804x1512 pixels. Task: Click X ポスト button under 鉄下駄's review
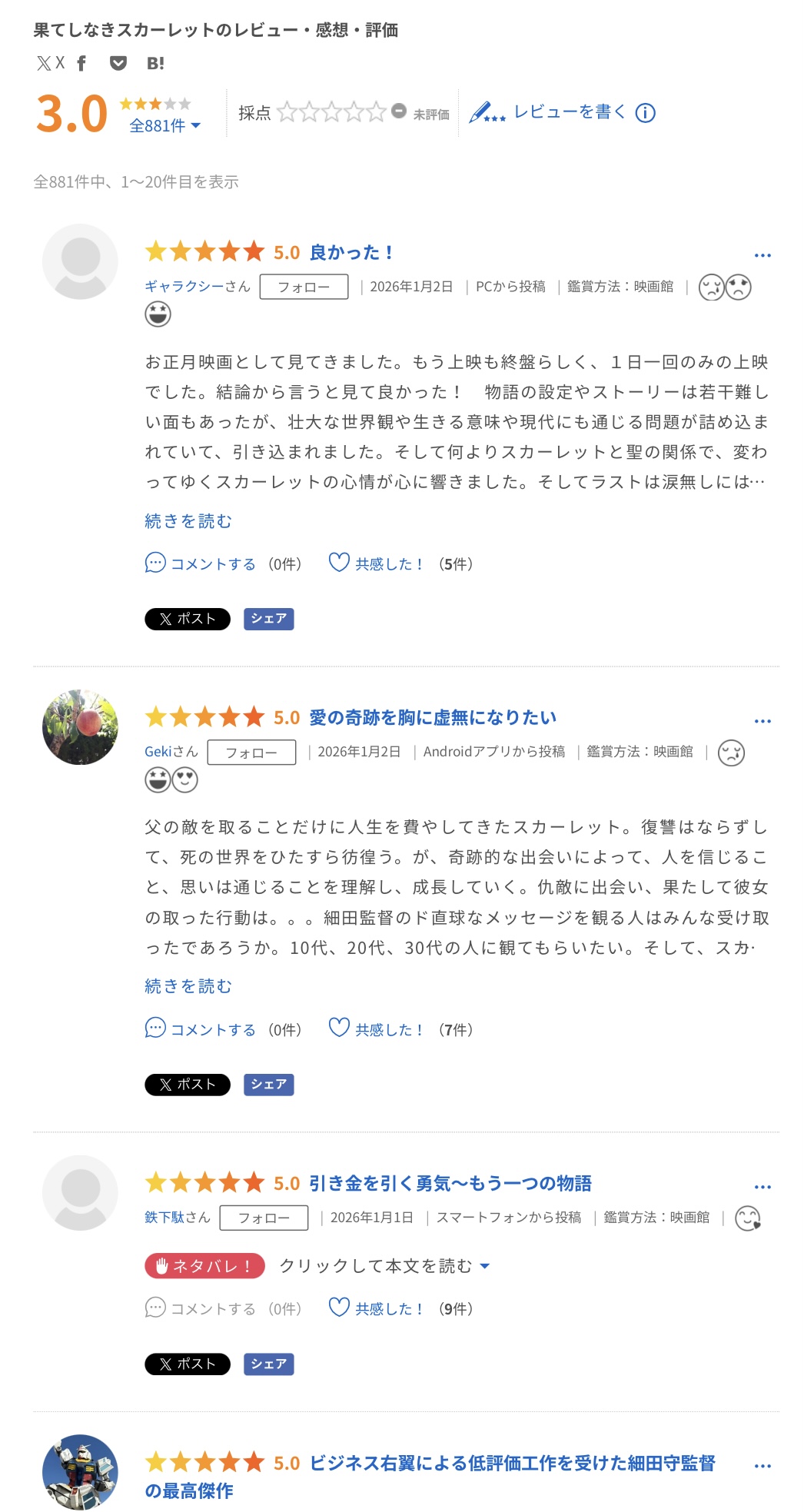tap(188, 1364)
